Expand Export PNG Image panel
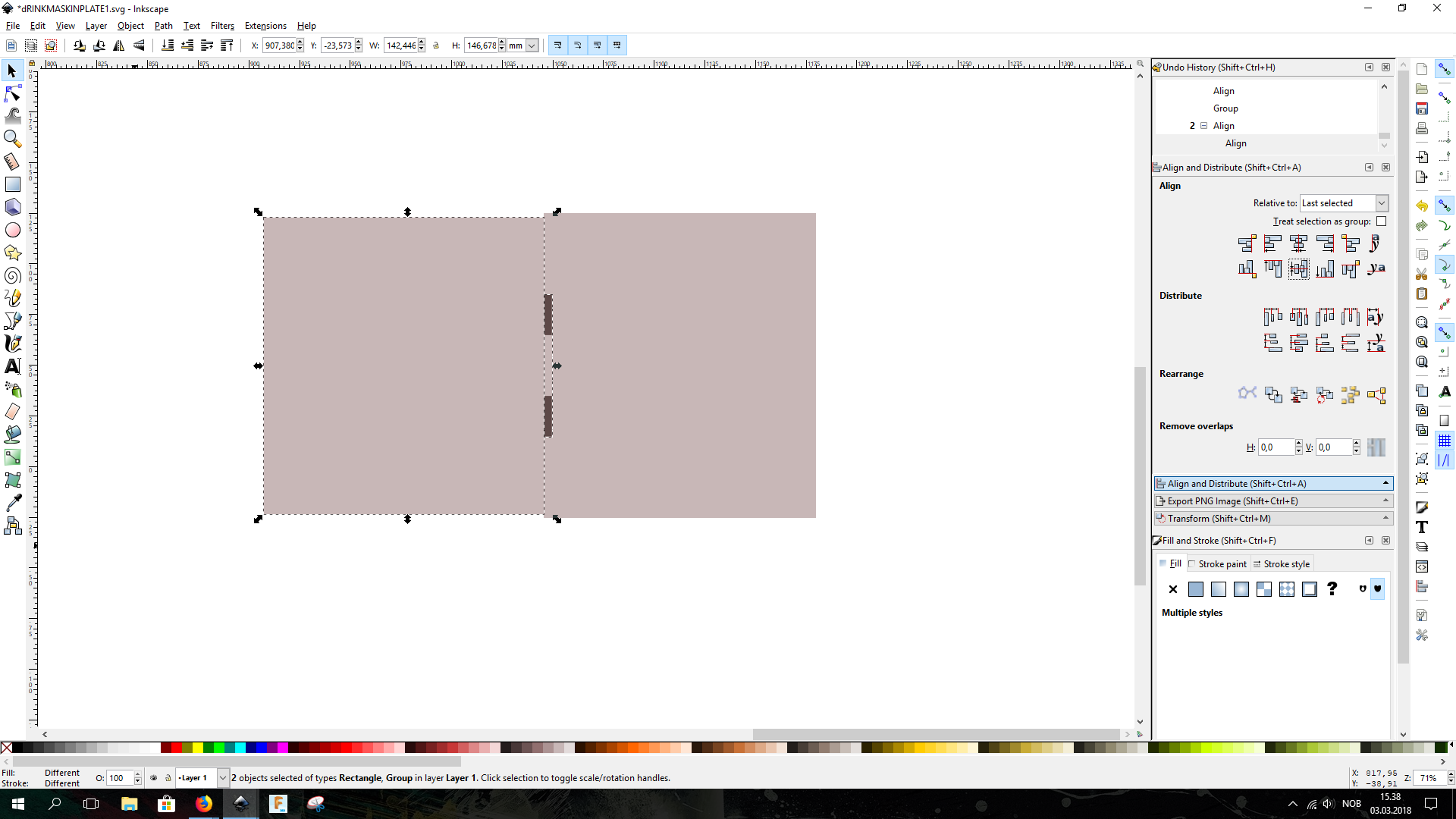The height and width of the screenshot is (819, 1456). 1273,501
